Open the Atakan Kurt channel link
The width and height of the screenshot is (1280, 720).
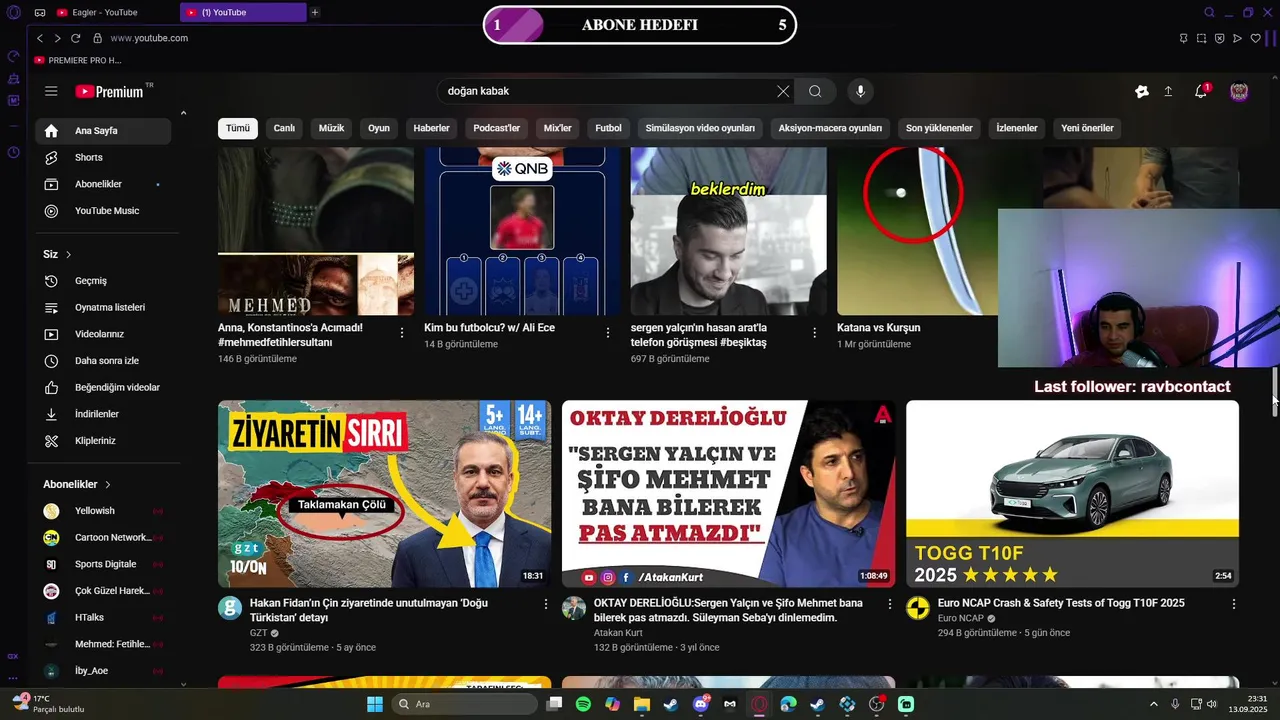tap(618, 633)
